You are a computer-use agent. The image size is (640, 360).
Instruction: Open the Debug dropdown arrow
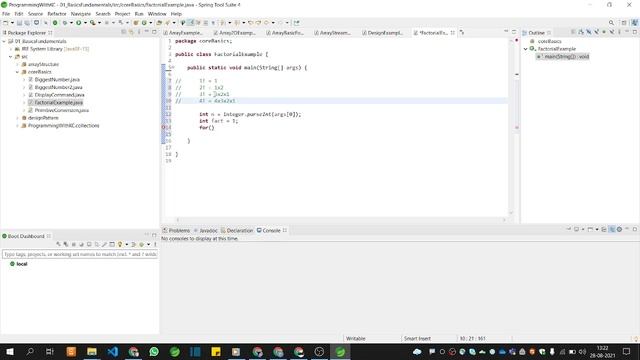(x=71, y=23)
